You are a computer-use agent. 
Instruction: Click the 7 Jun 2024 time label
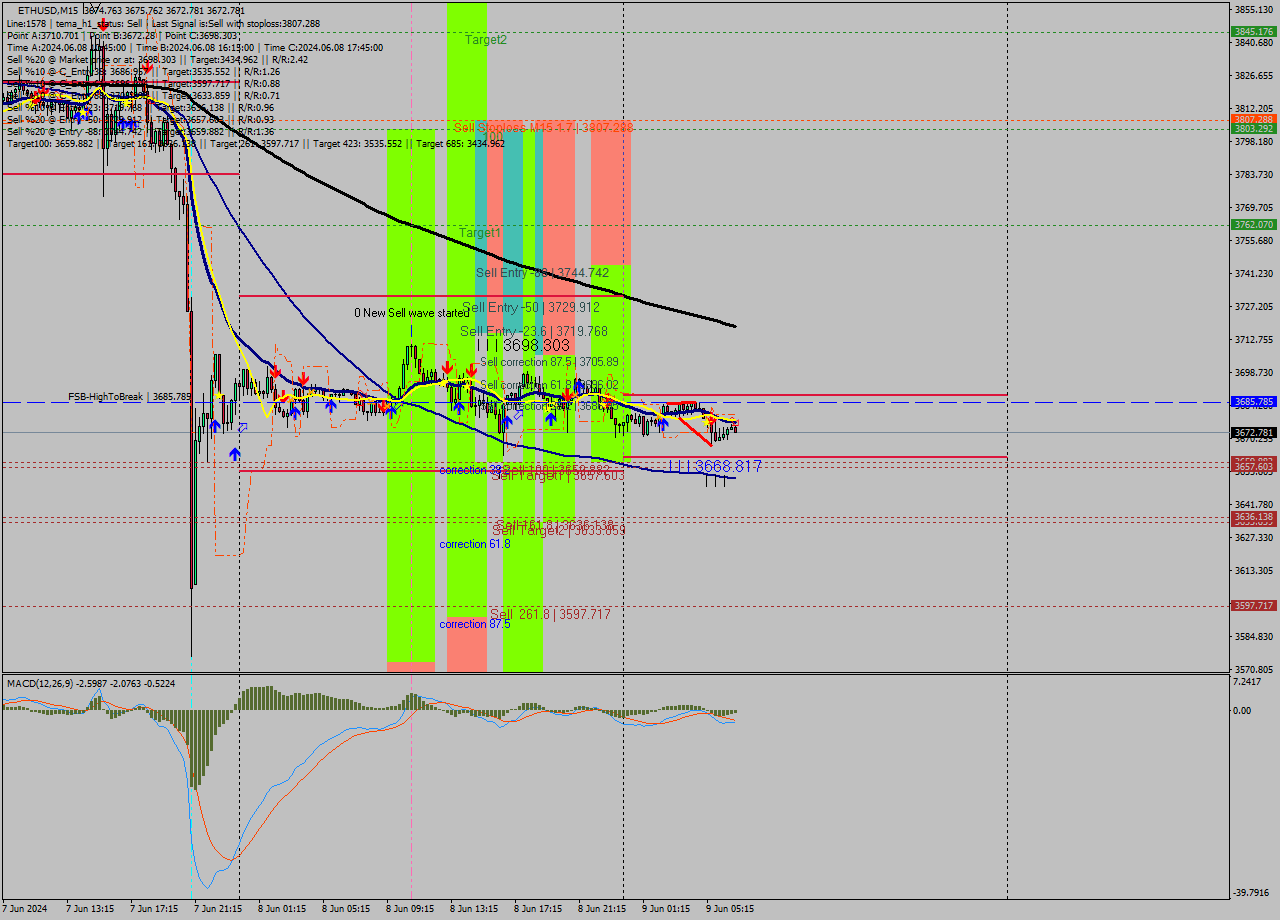[24, 909]
